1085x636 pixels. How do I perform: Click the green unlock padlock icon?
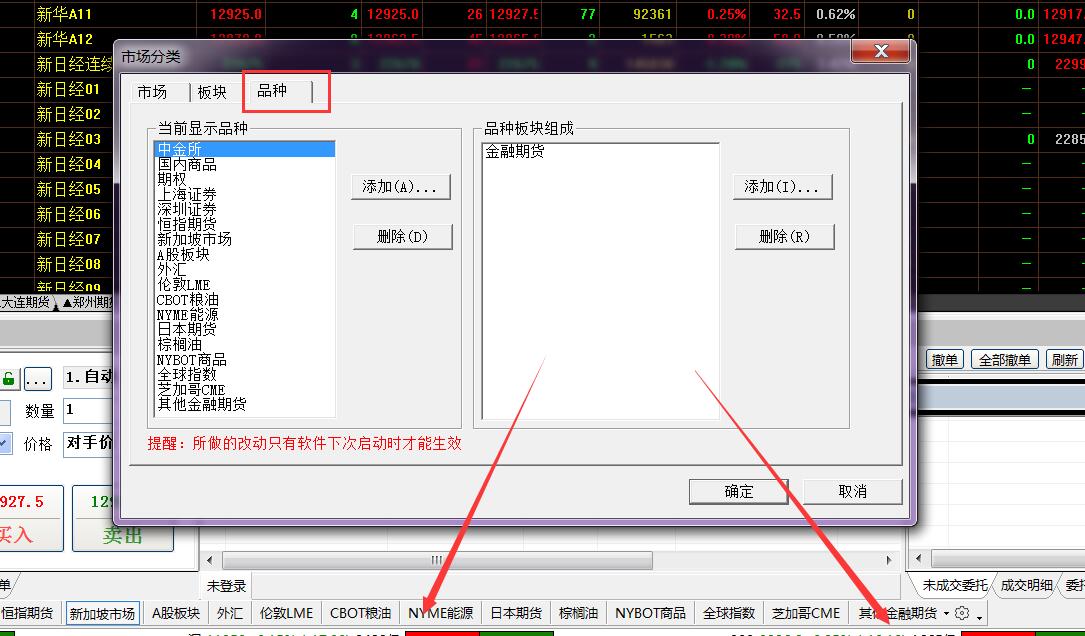pyautogui.click(x=8, y=379)
